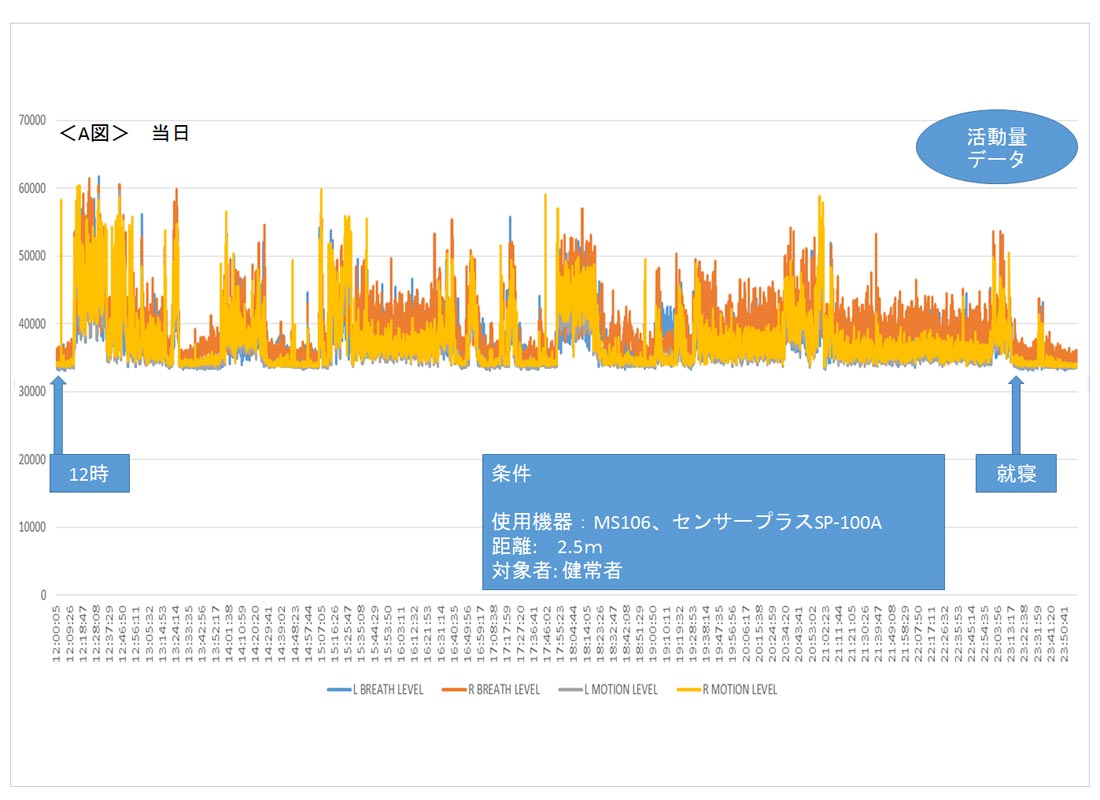The height and width of the screenshot is (800, 1100).
Task: Click the 40000 y-axis label
Action: click(x=32, y=324)
